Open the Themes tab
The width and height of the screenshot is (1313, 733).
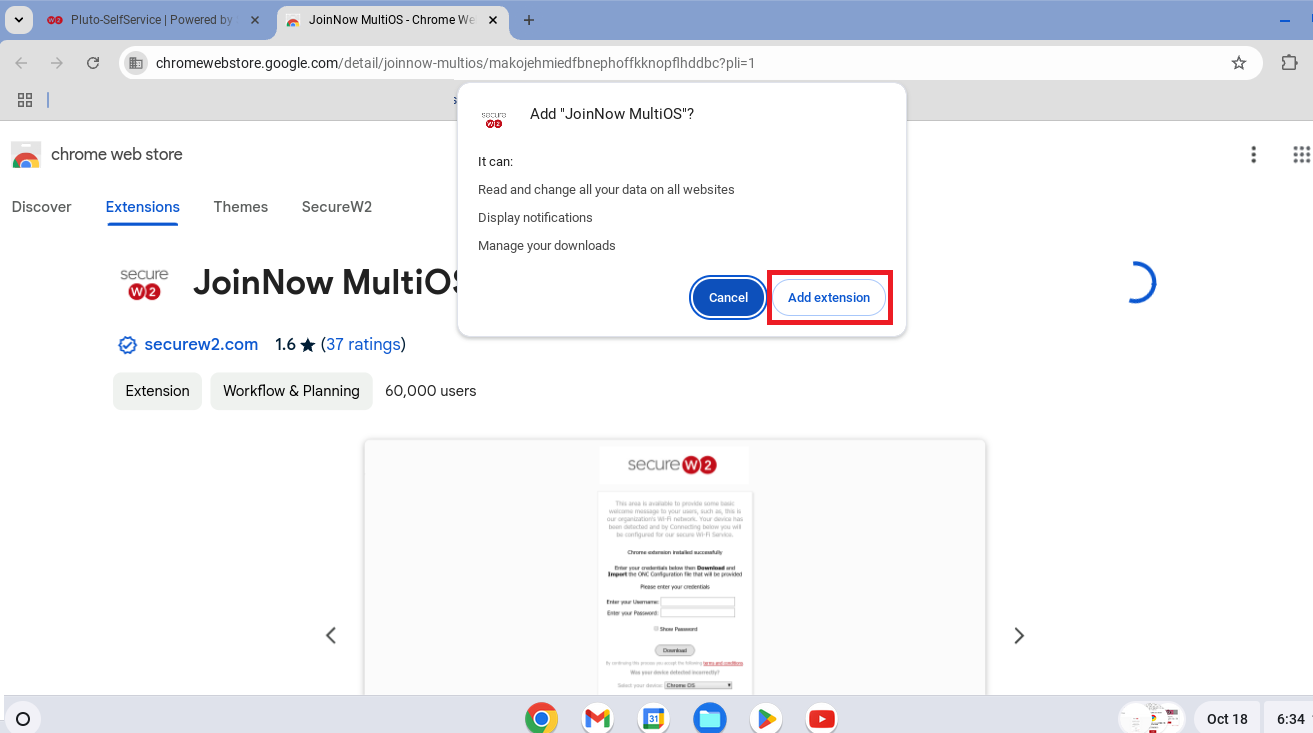pyautogui.click(x=240, y=207)
